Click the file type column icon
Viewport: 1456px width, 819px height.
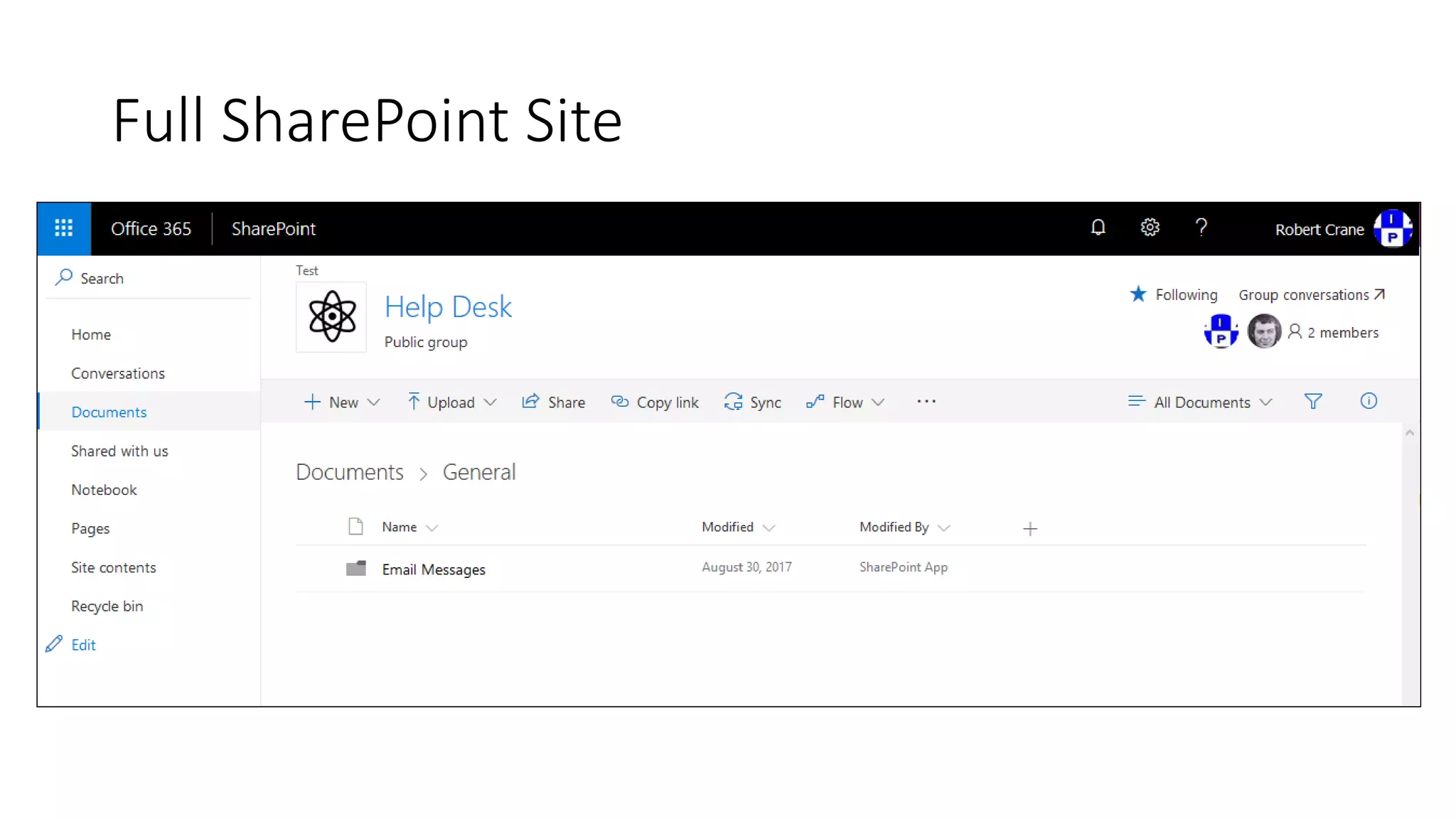coord(355,526)
